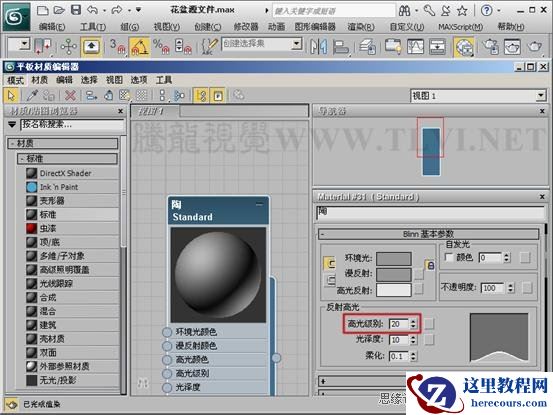
Task: Click the material name field containing 陶
Action: point(430,213)
